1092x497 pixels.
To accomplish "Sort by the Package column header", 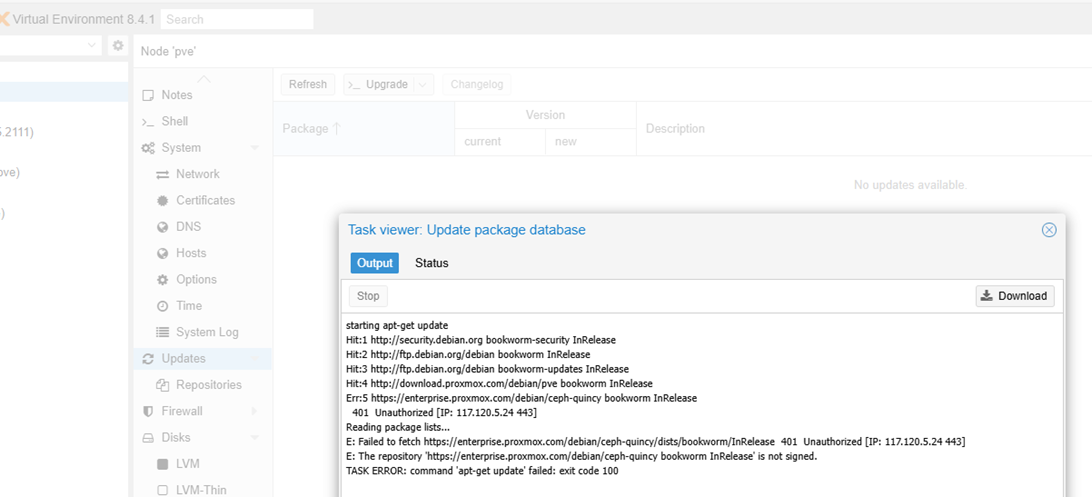I will [x=364, y=129].
